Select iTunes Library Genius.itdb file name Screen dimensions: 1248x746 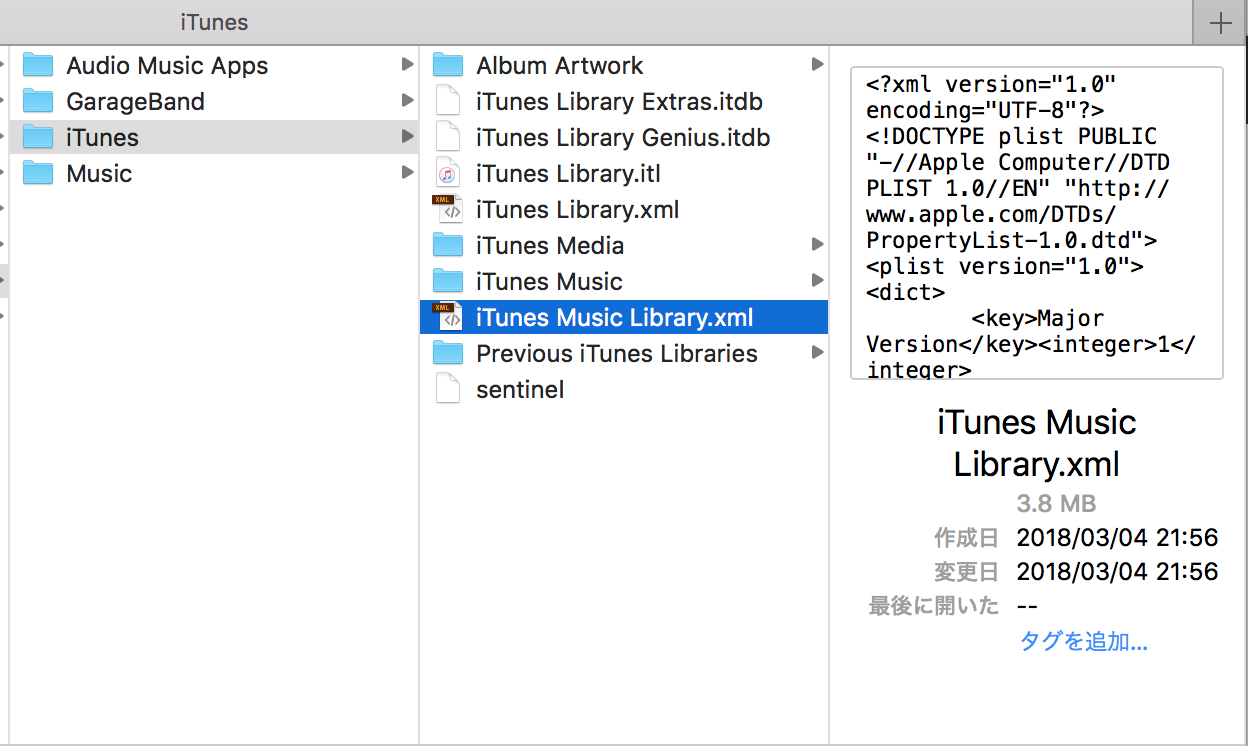pyautogui.click(x=623, y=138)
